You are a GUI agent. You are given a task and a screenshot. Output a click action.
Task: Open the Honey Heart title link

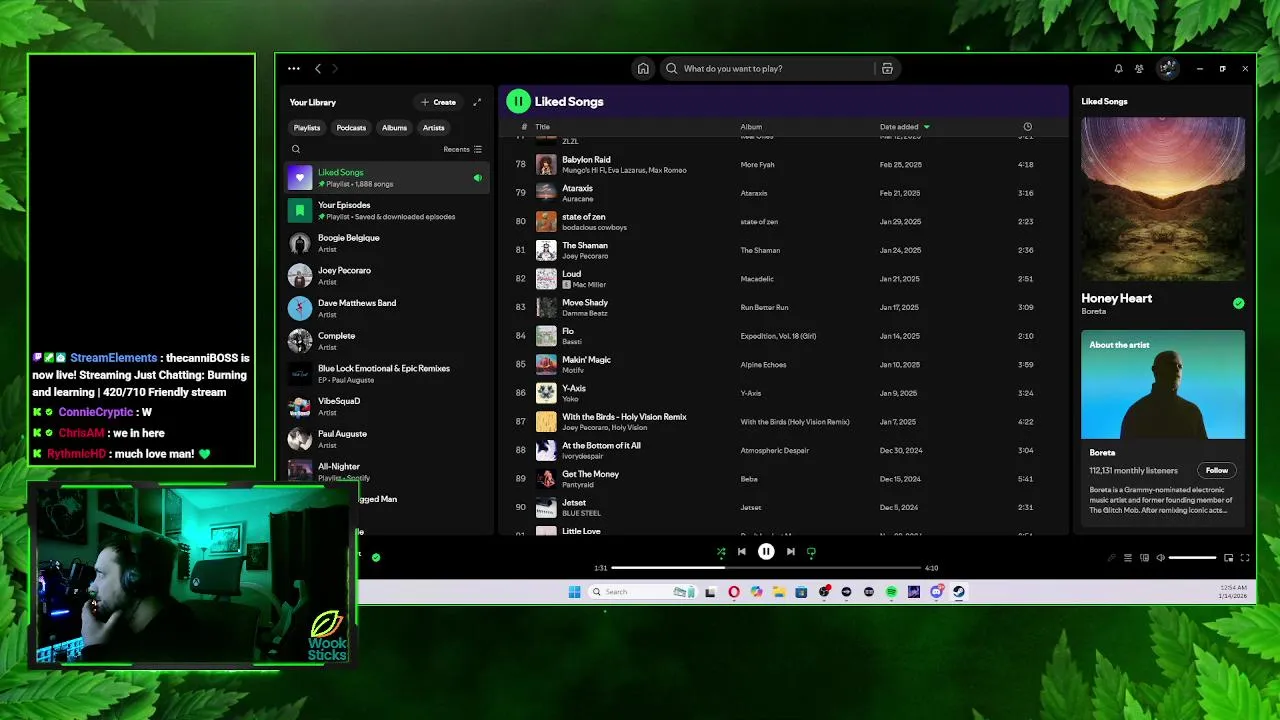tap(1116, 298)
